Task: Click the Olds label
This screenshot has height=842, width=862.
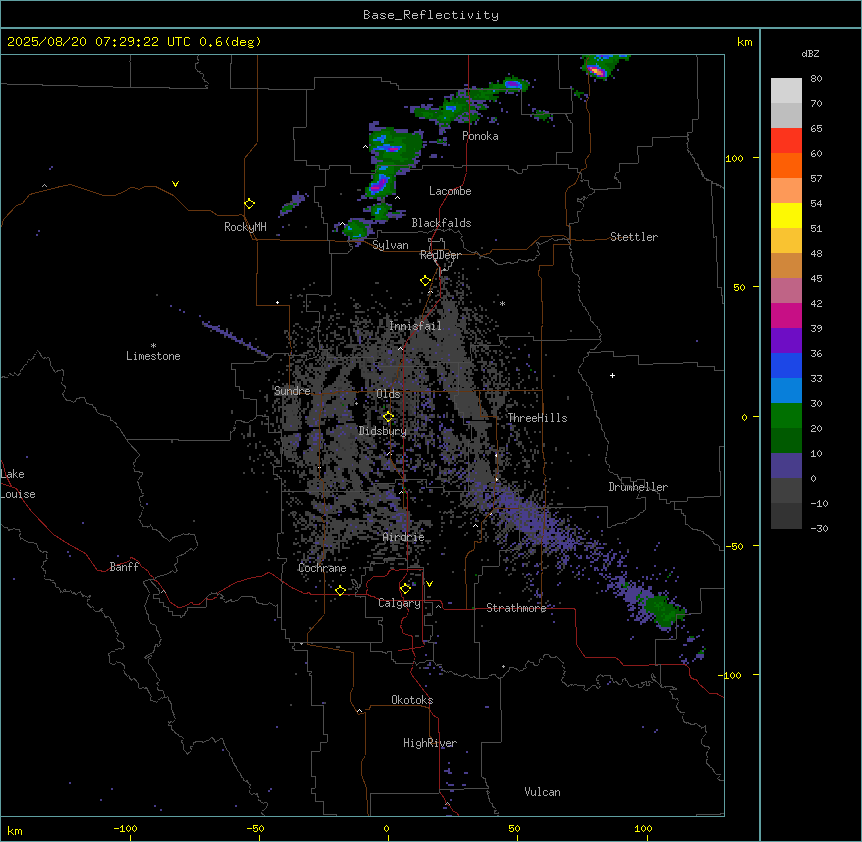Action: click(x=388, y=394)
